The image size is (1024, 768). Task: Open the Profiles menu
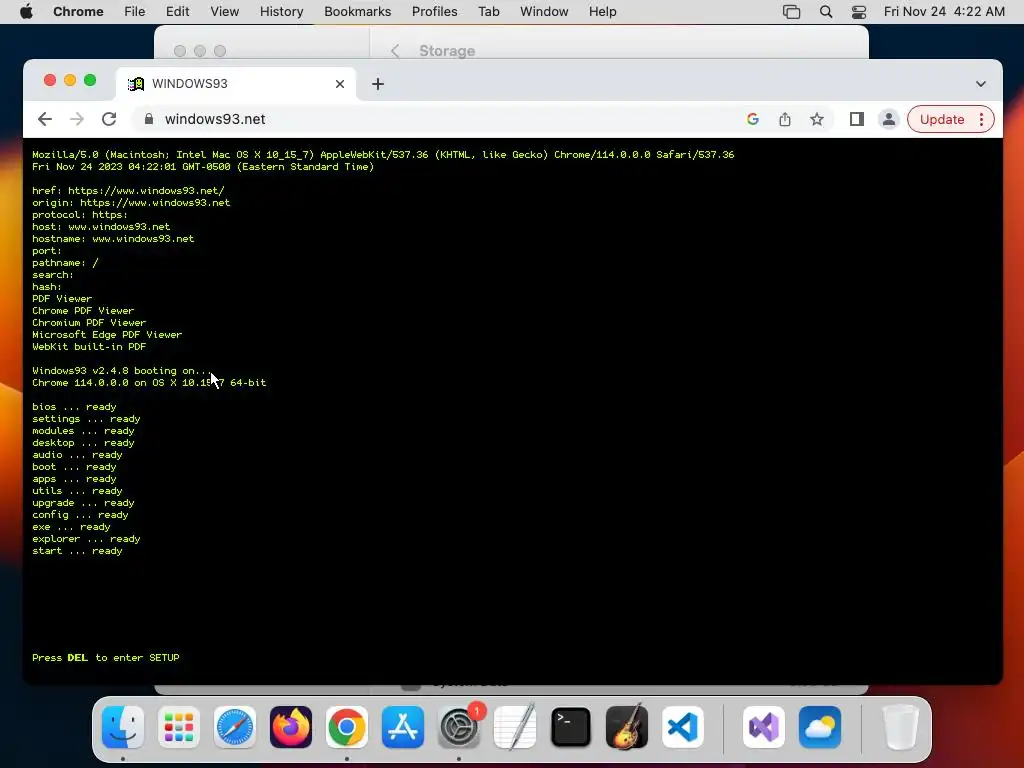pos(434,11)
